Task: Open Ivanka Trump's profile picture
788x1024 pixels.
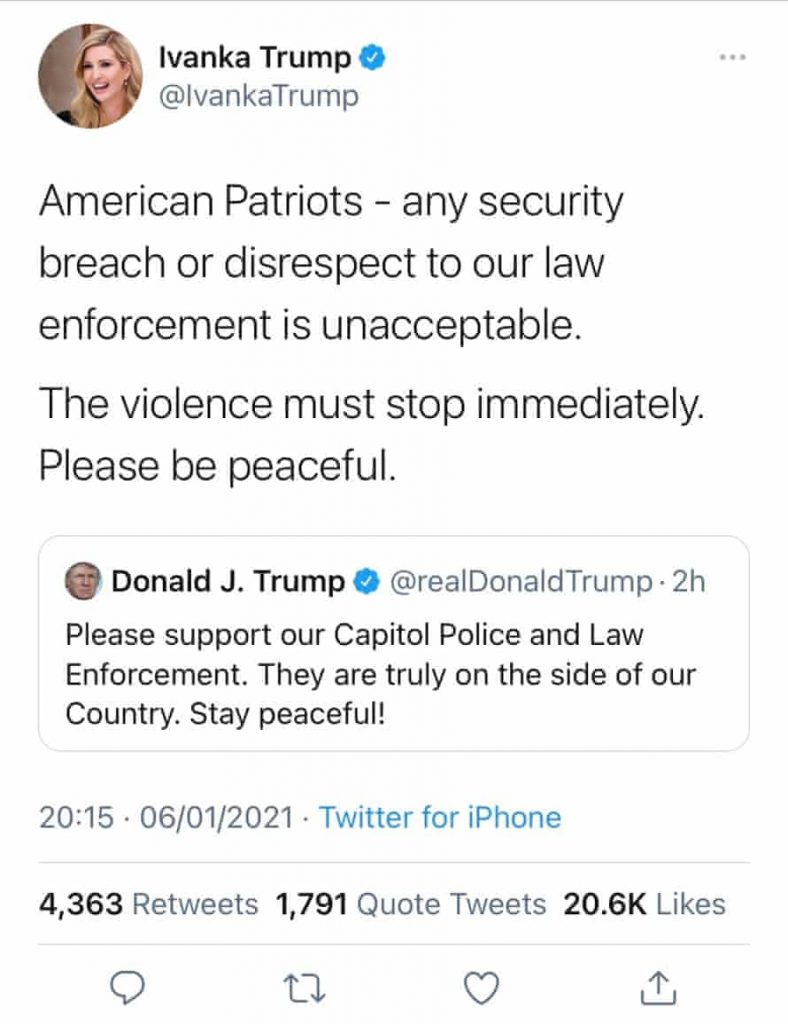Action: 90,76
